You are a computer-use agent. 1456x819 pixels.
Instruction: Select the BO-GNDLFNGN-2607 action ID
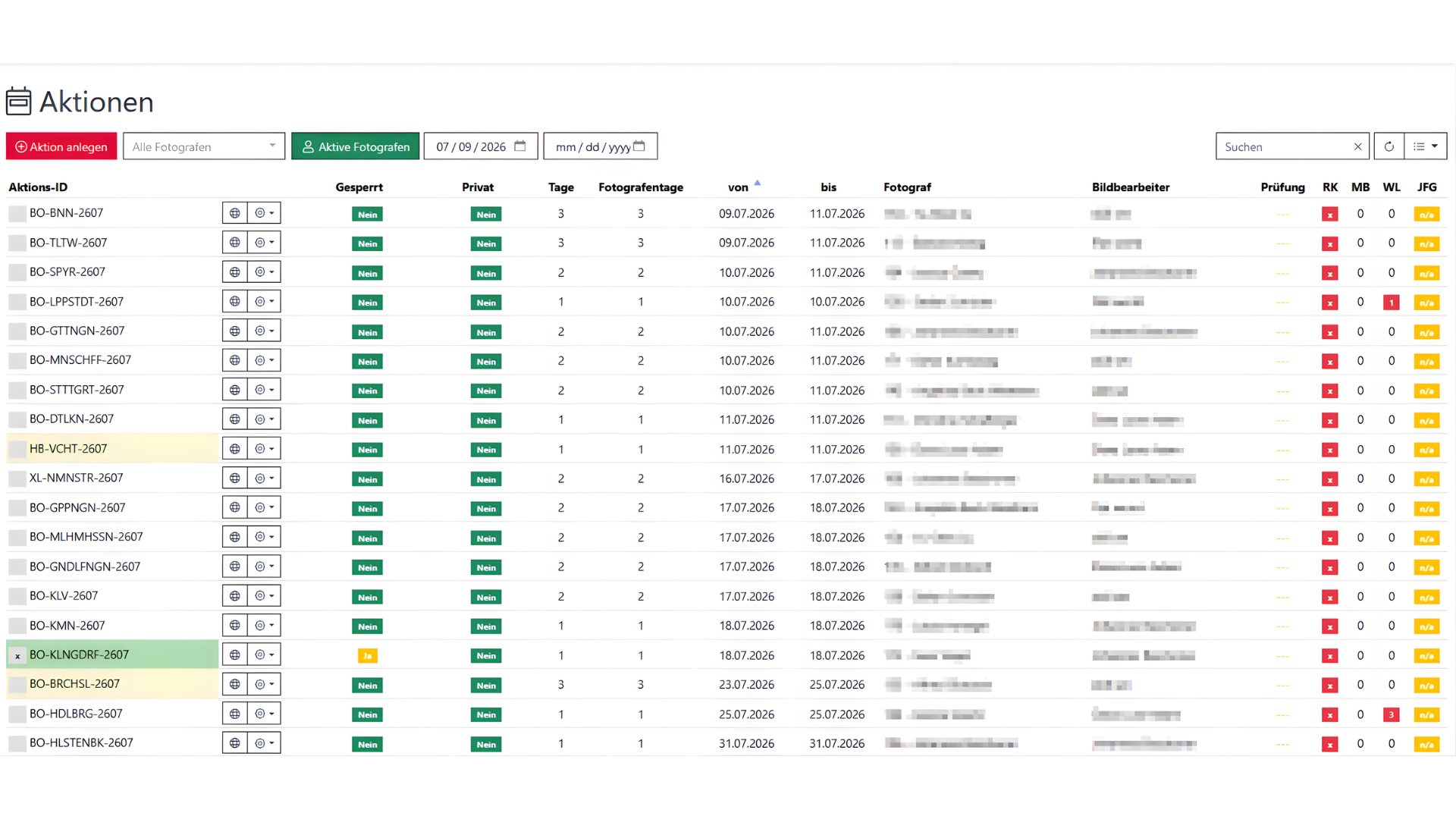coord(85,566)
